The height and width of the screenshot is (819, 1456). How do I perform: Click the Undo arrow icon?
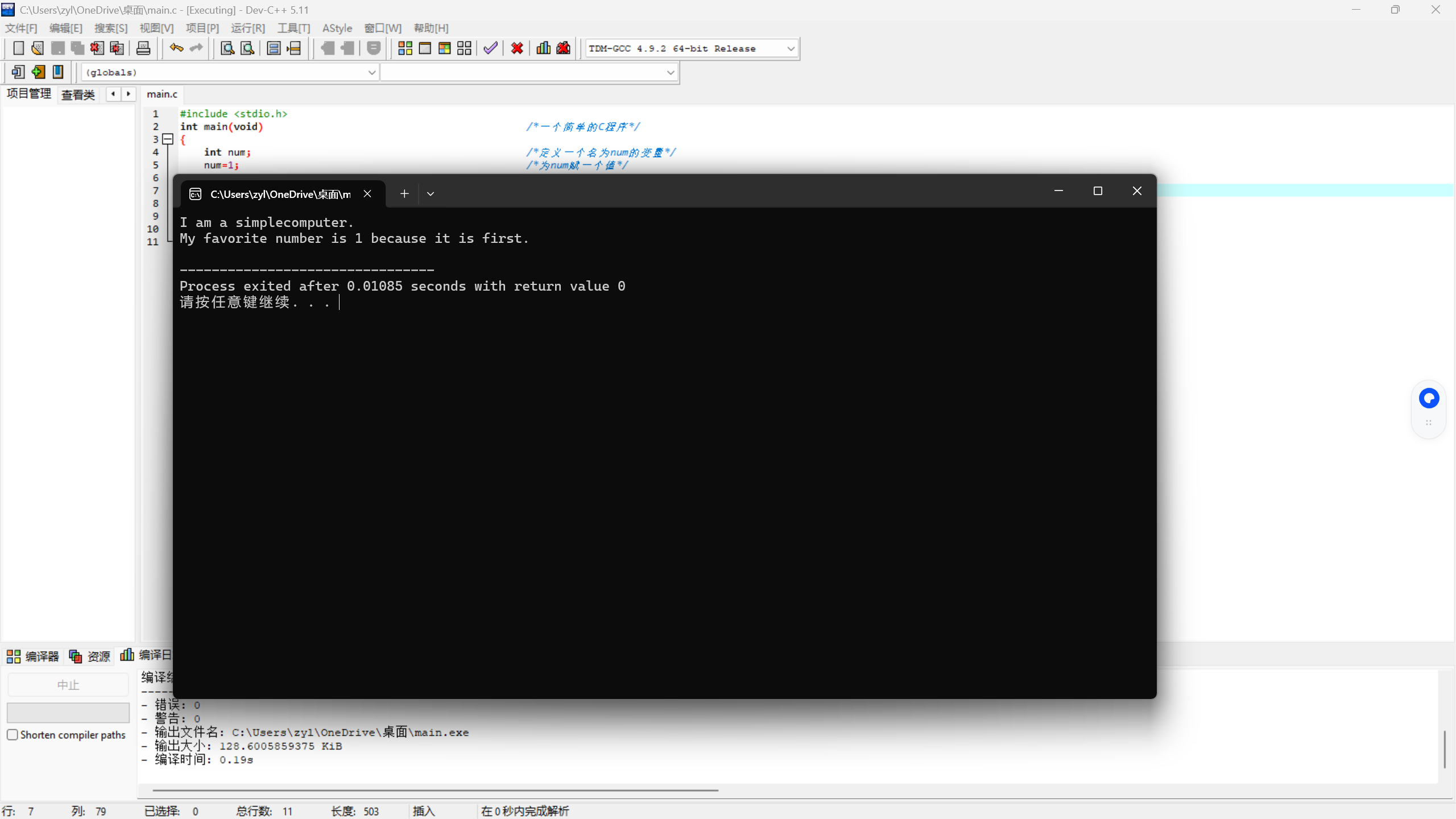click(x=176, y=48)
